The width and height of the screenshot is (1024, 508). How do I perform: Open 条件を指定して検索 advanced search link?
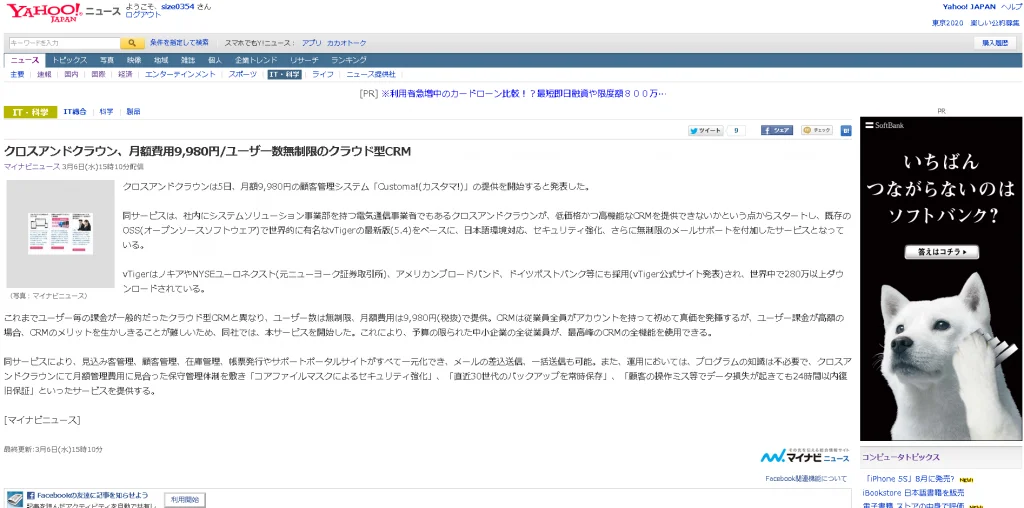pos(179,42)
